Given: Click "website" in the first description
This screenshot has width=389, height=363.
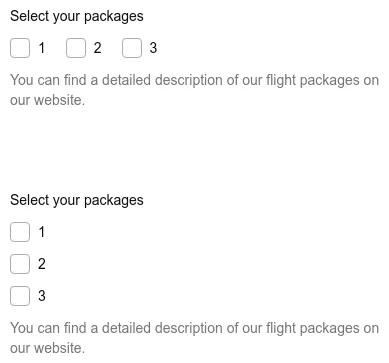Looking at the screenshot, I should (x=58, y=100).
